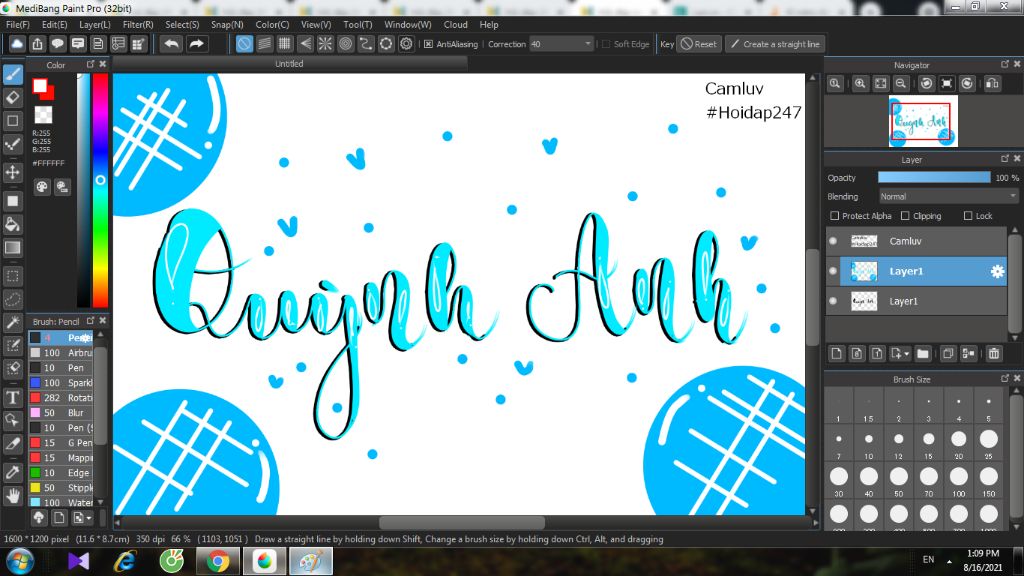Turn on the concentric circle snap
Image resolution: width=1024 pixels, height=576 pixels.
point(345,44)
